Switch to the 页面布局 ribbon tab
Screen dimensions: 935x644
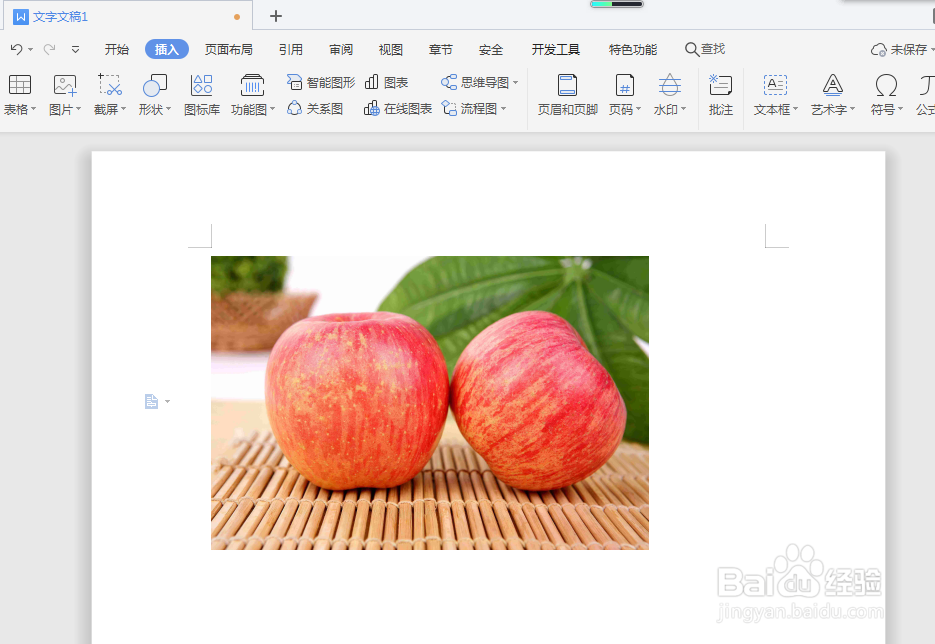pos(228,48)
